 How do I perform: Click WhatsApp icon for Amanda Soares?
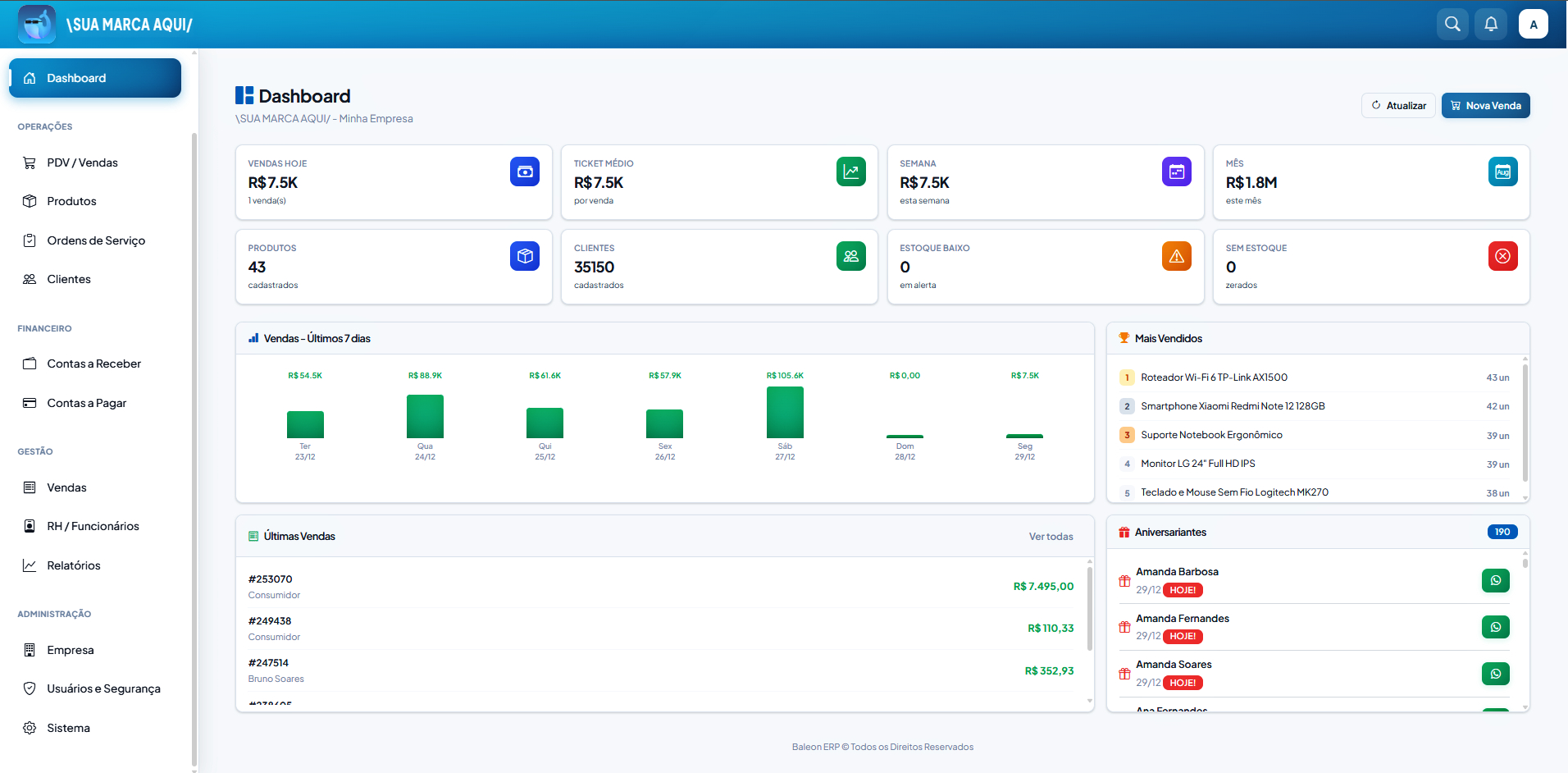point(1495,674)
